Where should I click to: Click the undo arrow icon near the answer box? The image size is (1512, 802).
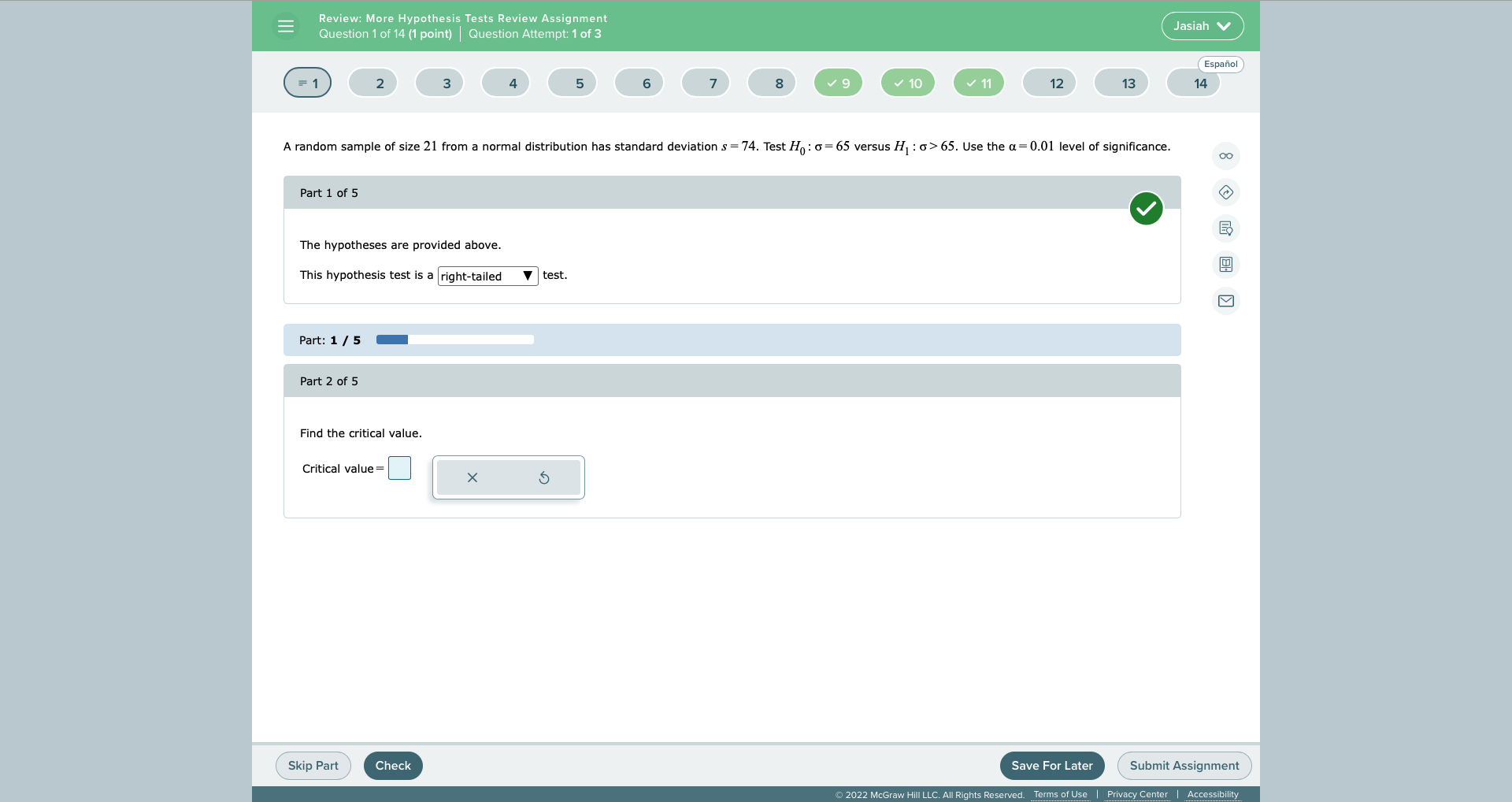coord(544,477)
